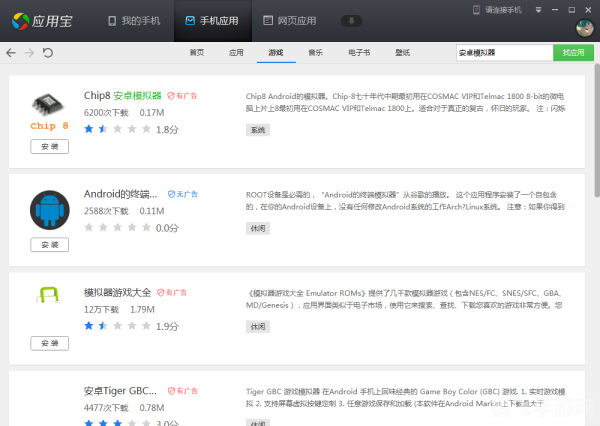Go back with the left arrow
This screenshot has width=600, height=426.
(11, 52)
